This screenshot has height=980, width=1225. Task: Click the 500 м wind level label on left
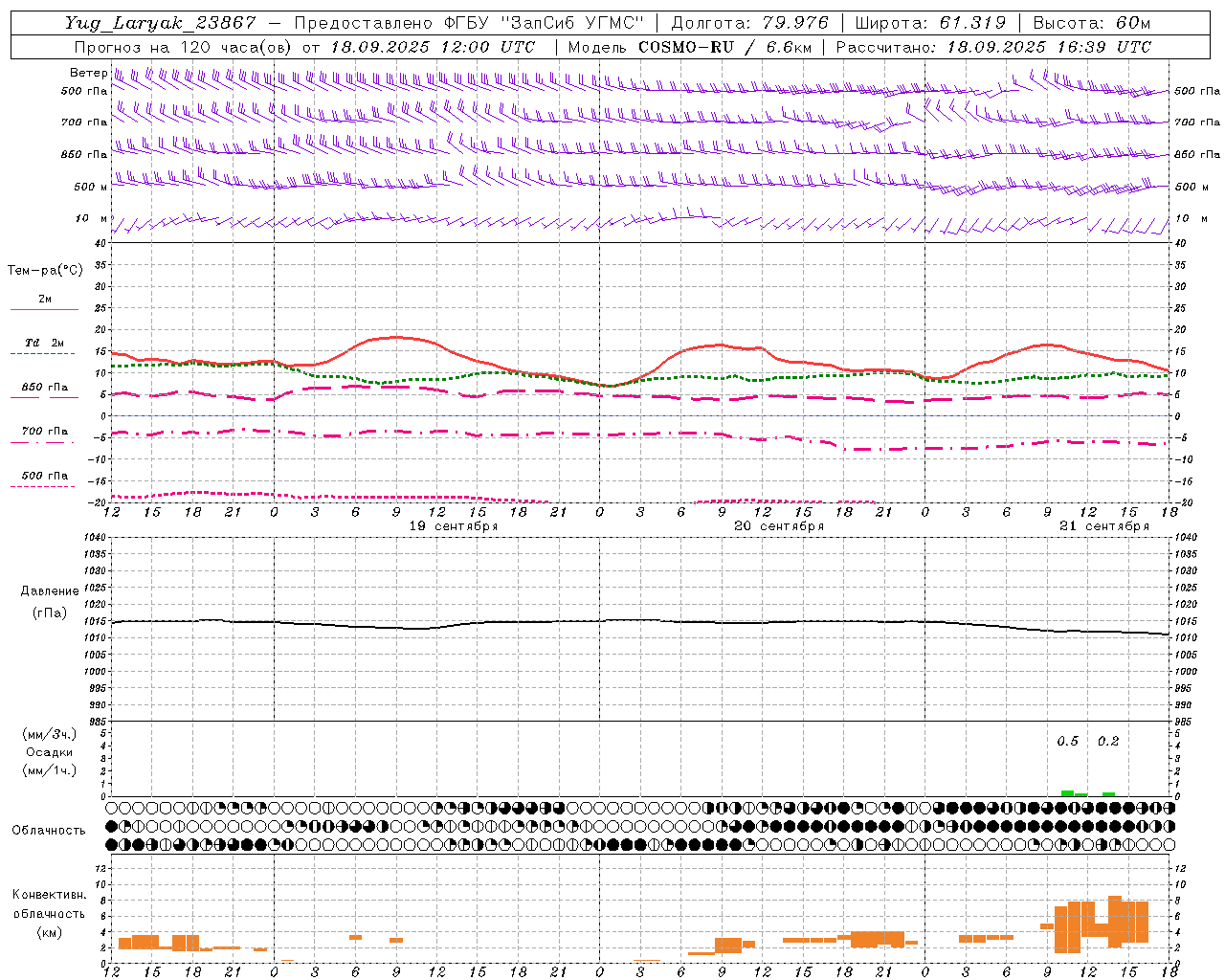91,187
